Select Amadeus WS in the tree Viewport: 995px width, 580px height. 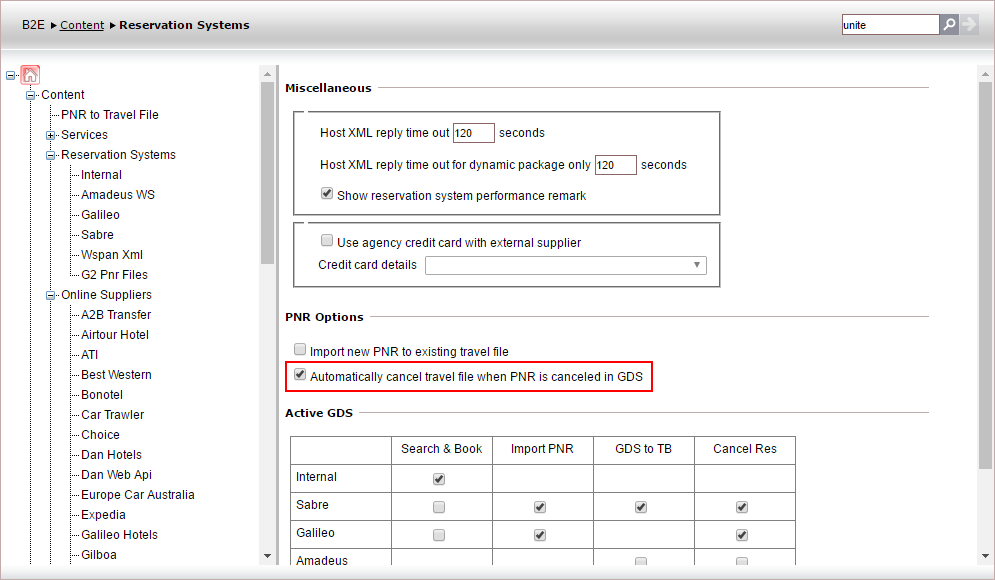118,195
